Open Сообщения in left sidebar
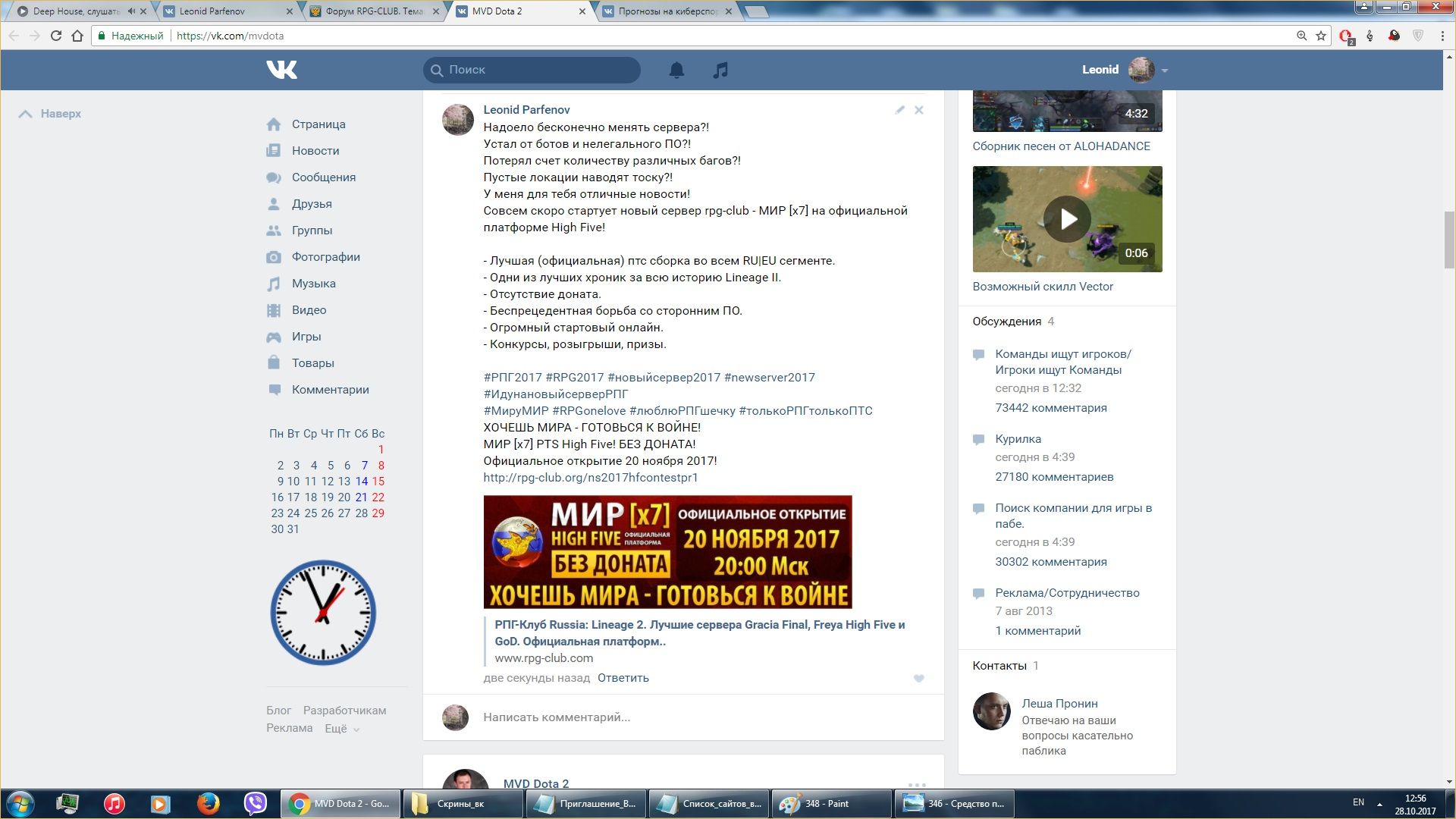Viewport: 1456px width, 819px height. (x=323, y=177)
